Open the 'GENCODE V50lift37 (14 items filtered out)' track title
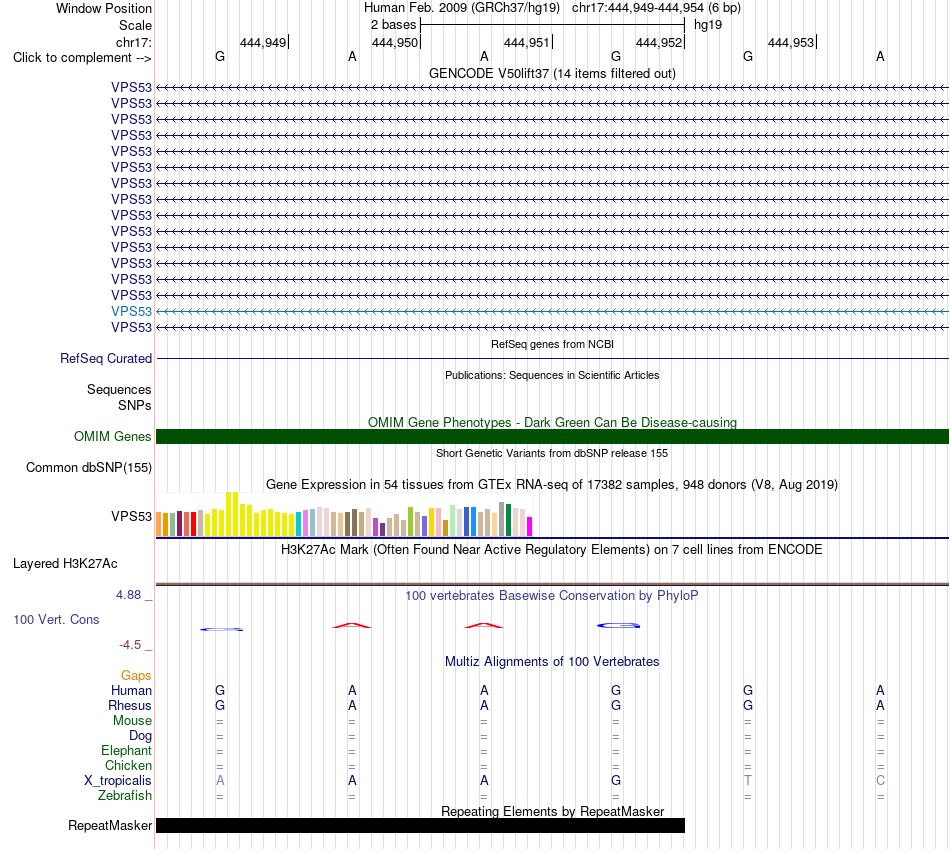Screen dimensions: 950x849 (552, 73)
